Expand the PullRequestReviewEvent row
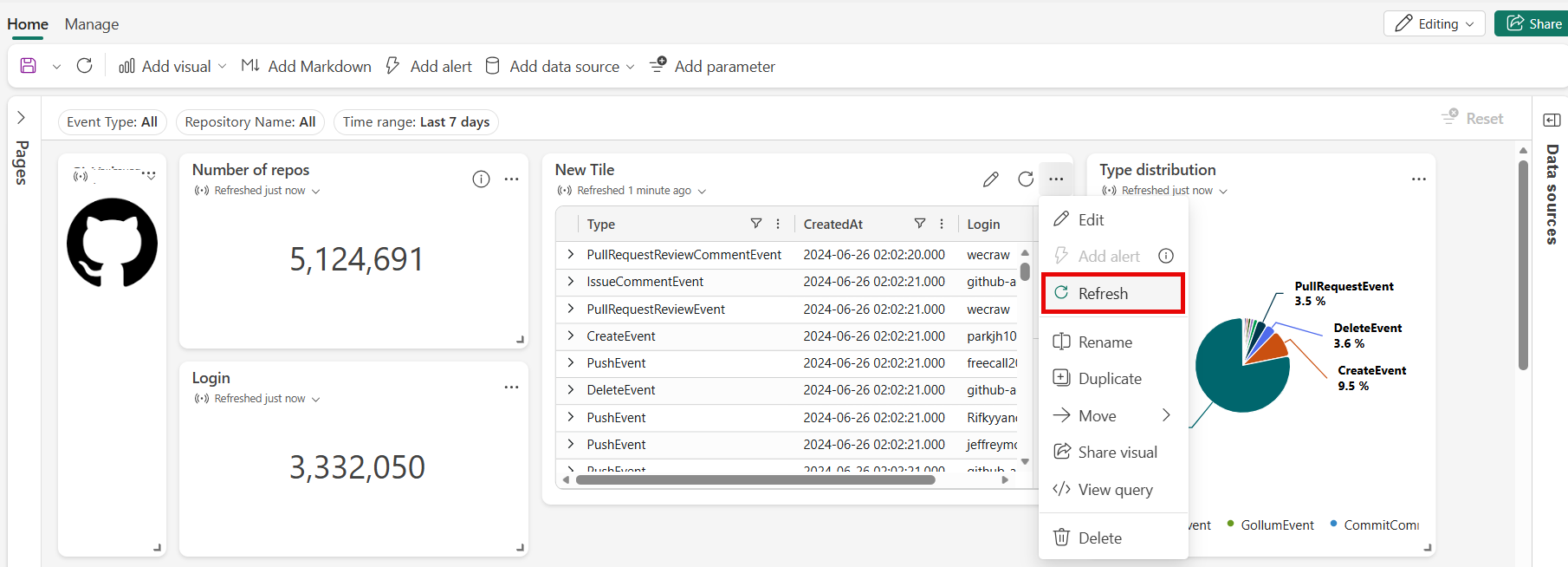The height and width of the screenshot is (567, 1568). point(571,309)
